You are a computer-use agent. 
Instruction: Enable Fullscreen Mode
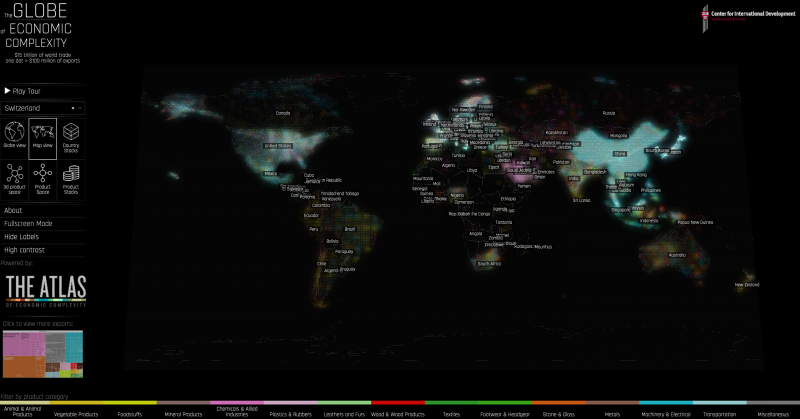click(28, 224)
